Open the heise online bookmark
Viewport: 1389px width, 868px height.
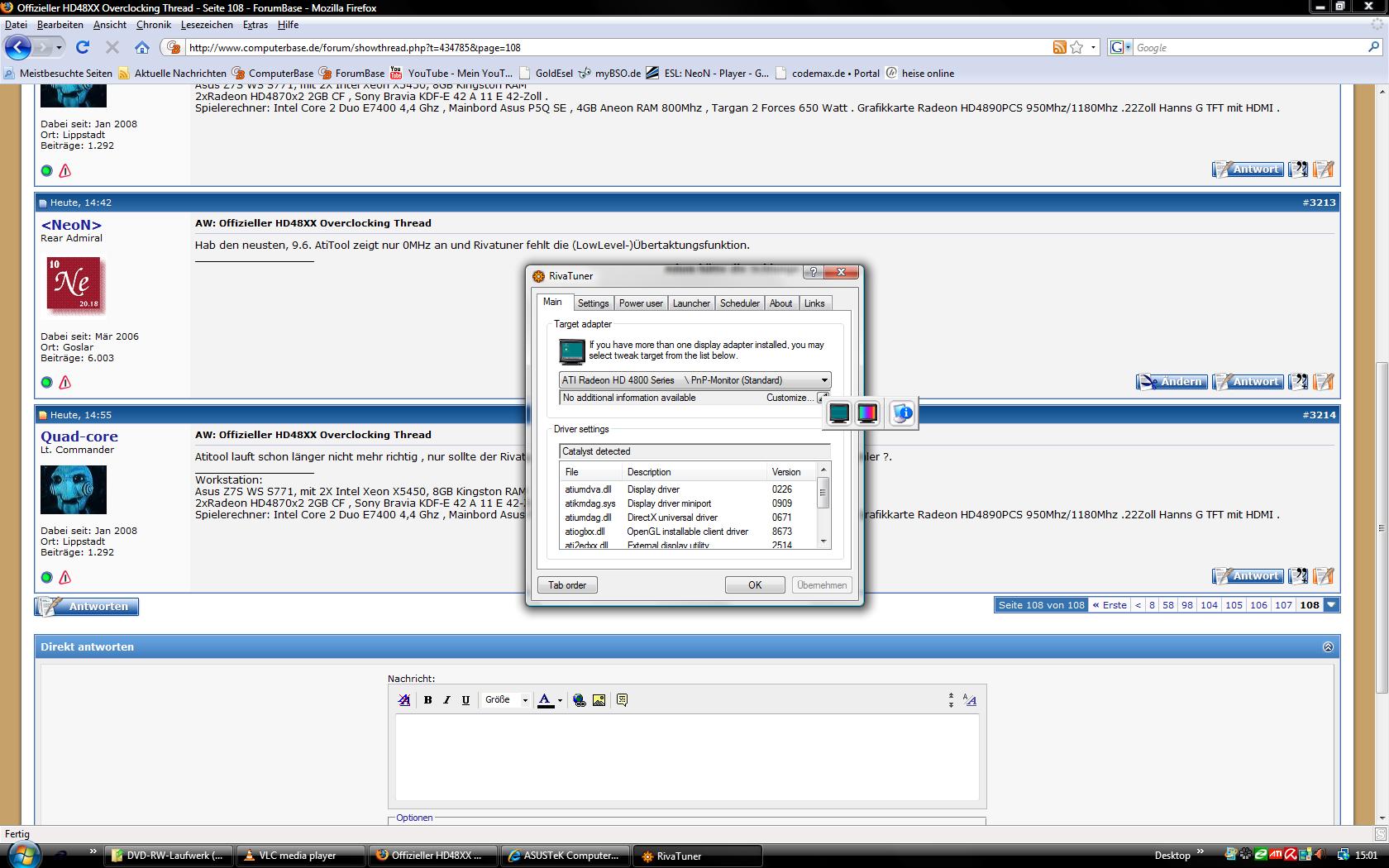pos(919,73)
